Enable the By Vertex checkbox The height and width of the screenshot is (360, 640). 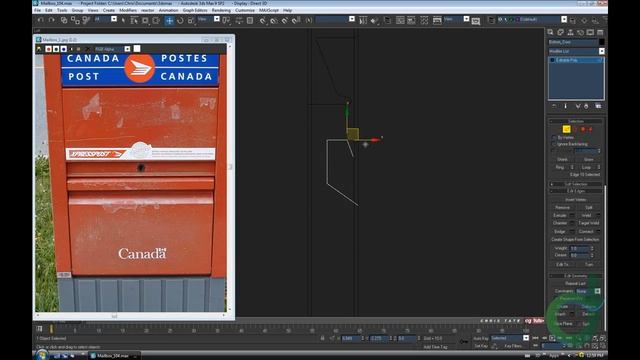(554, 138)
